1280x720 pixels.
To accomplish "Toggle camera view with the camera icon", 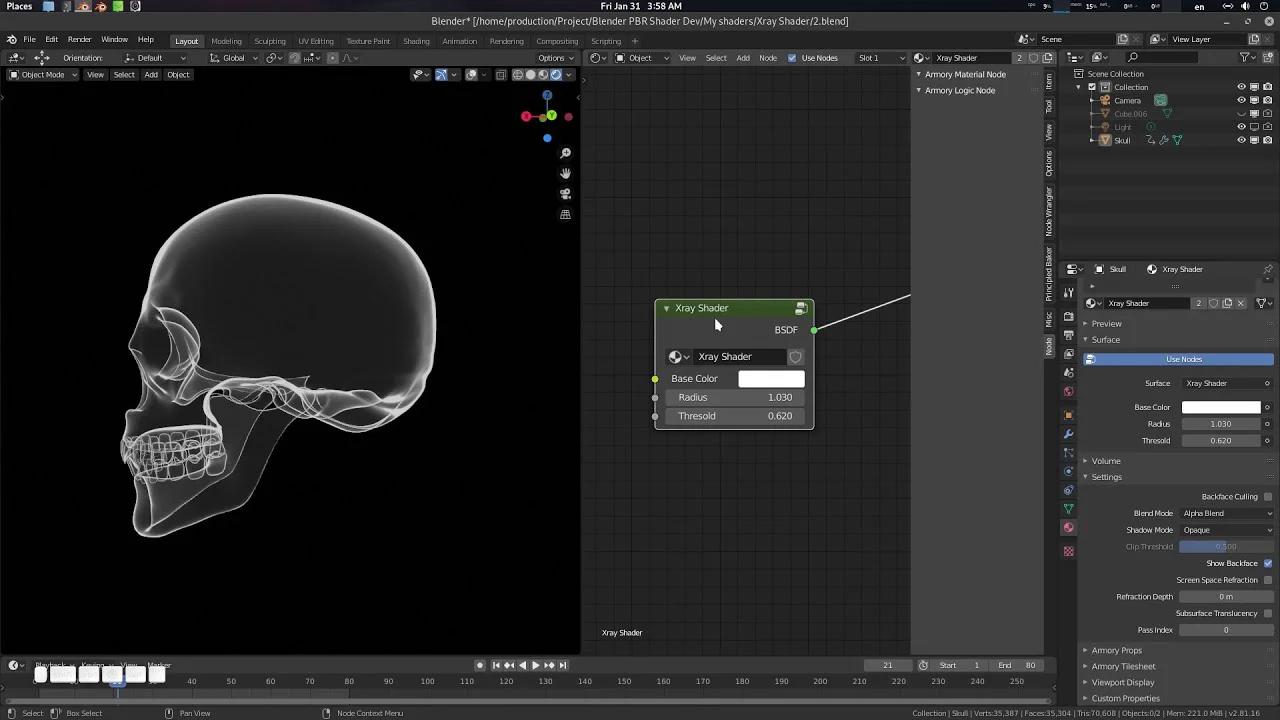I will pos(565,194).
